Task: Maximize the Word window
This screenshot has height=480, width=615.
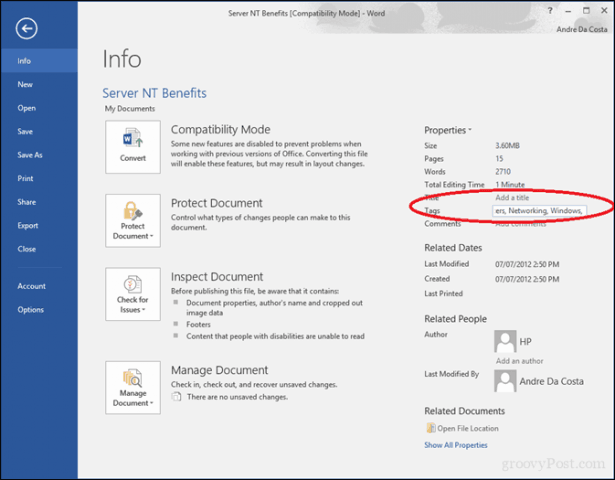Action: pos(586,11)
